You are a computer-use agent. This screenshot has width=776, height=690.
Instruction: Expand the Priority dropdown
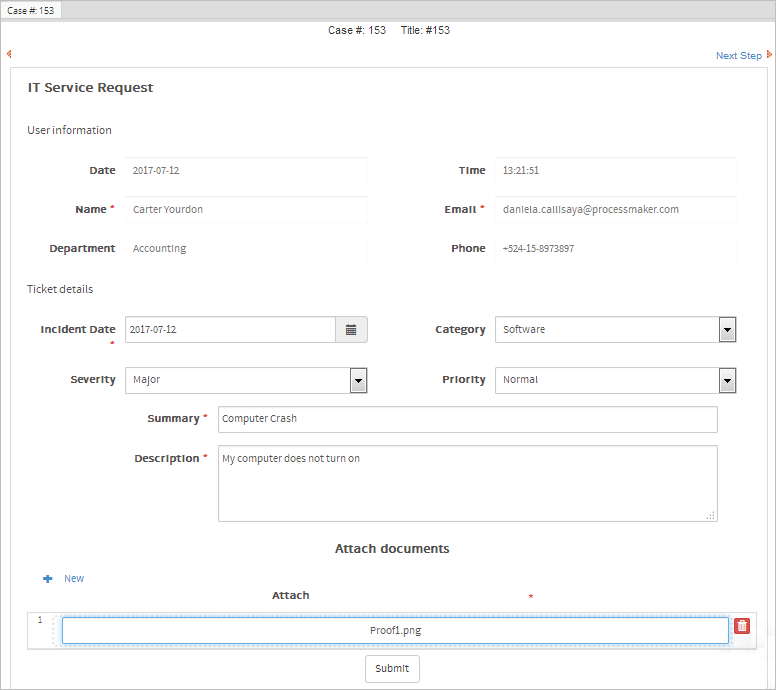pyautogui.click(x=727, y=380)
